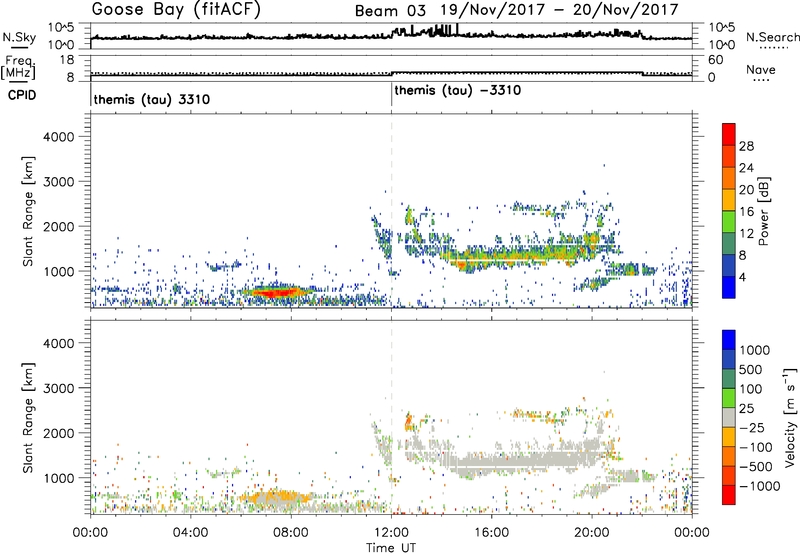Click the 'themis (tau) 3310' CPID text
The width and height of the screenshot is (800, 554).
(152, 99)
